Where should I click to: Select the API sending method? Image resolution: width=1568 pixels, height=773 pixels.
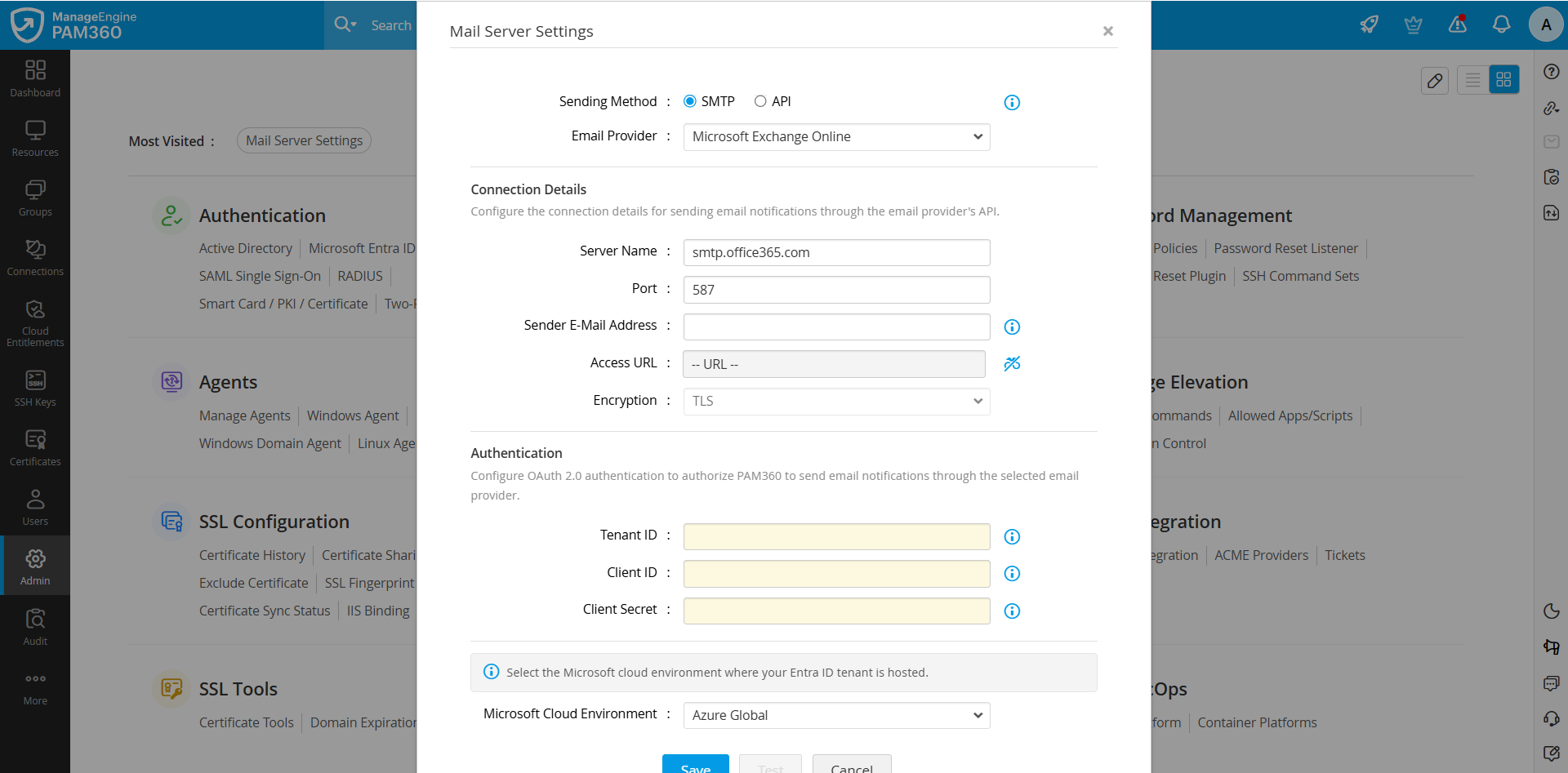(760, 101)
